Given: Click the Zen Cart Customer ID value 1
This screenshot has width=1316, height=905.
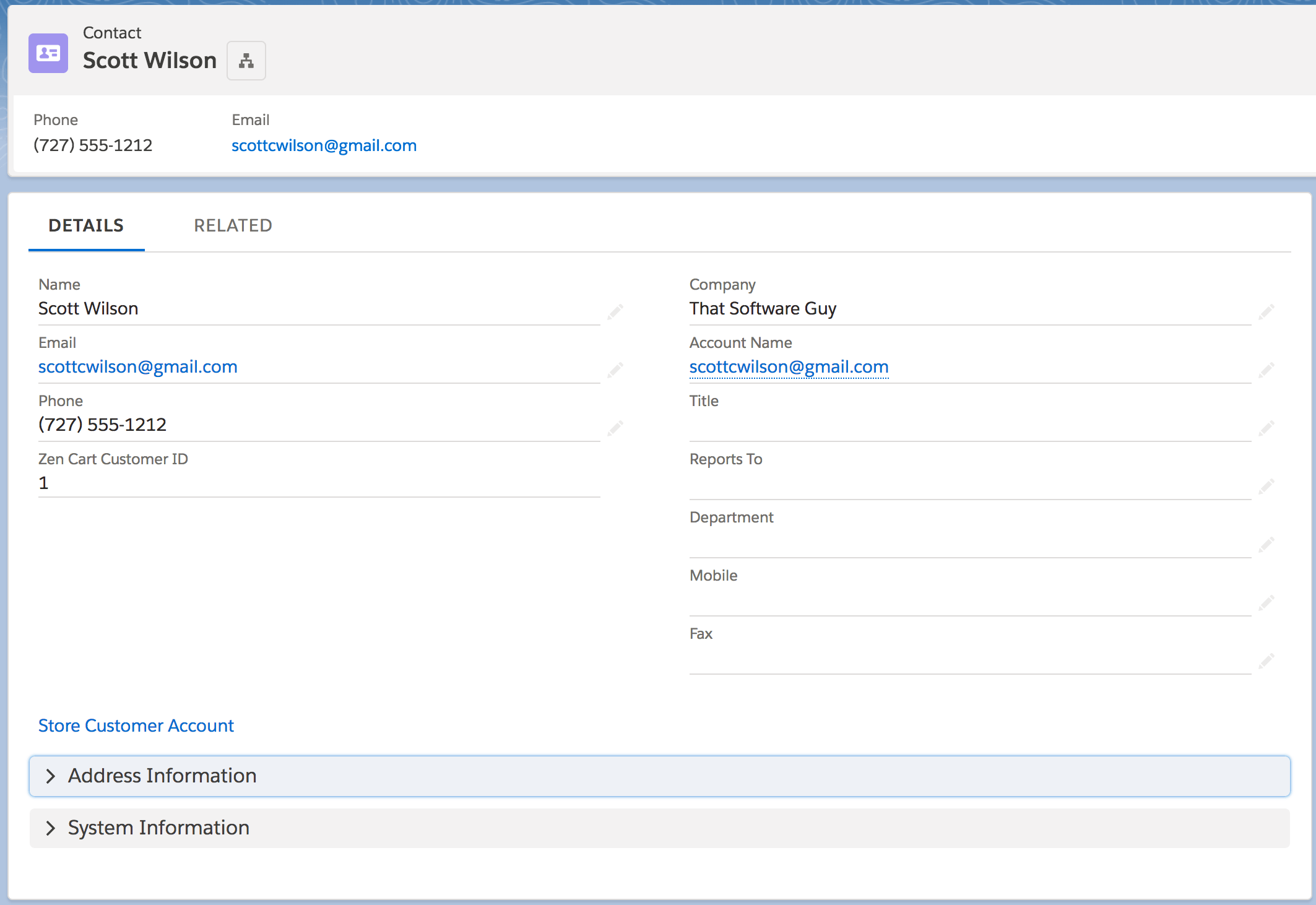Looking at the screenshot, I should point(43,483).
